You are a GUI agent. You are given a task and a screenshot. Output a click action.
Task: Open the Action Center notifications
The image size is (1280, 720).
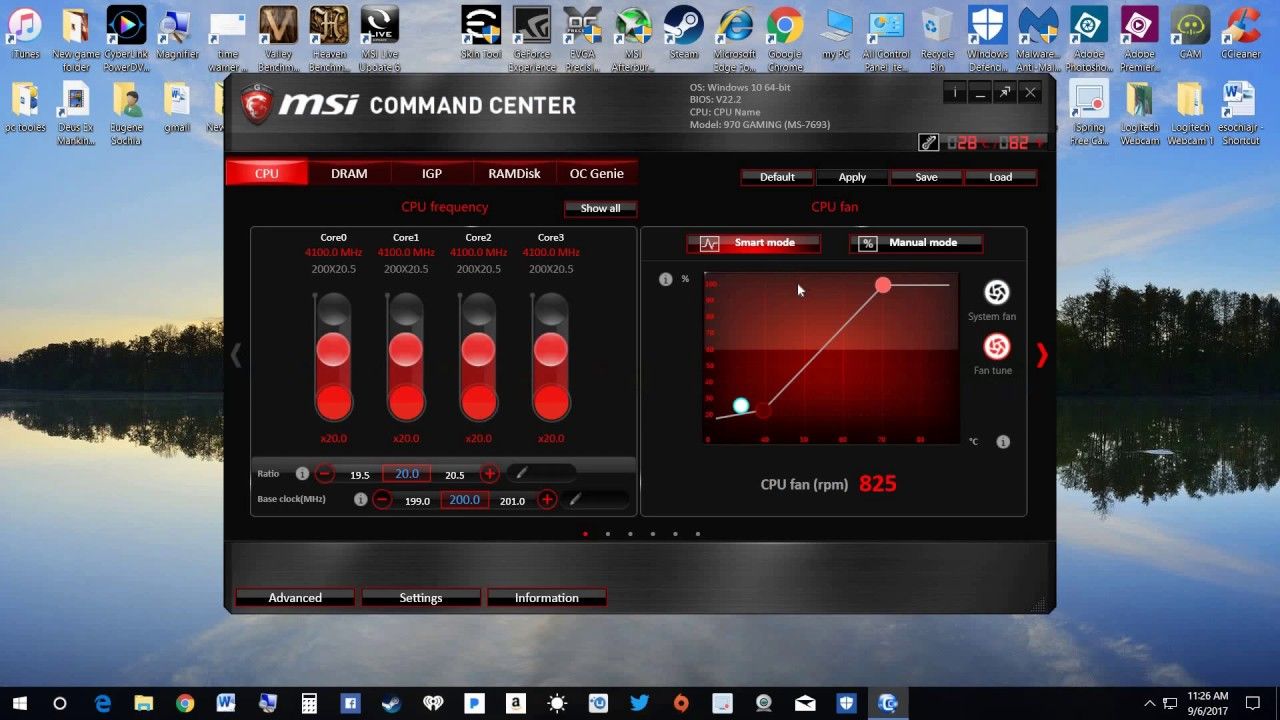tap(1252, 703)
